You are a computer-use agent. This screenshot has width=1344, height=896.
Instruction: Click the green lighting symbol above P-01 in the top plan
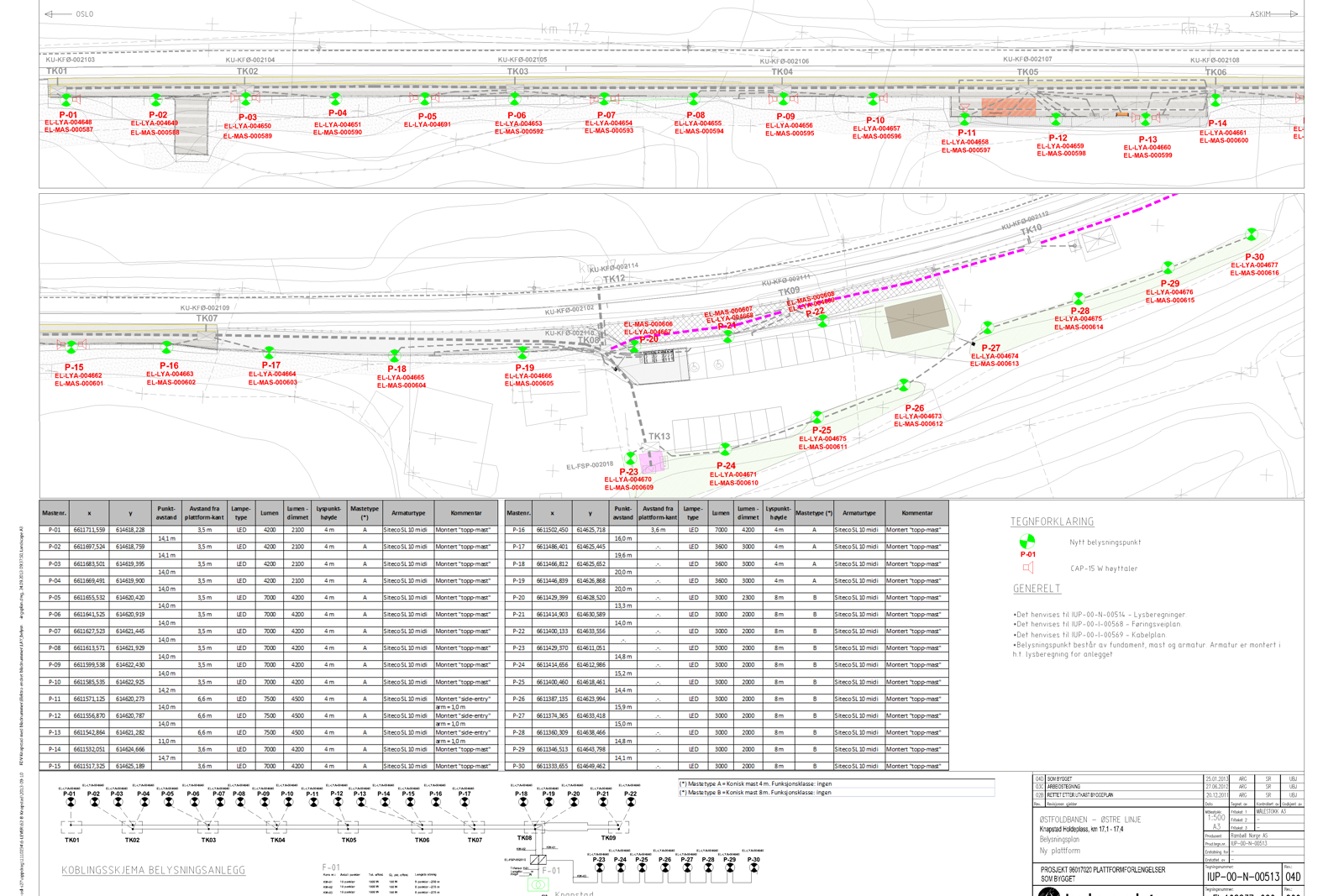pyautogui.click(x=67, y=100)
